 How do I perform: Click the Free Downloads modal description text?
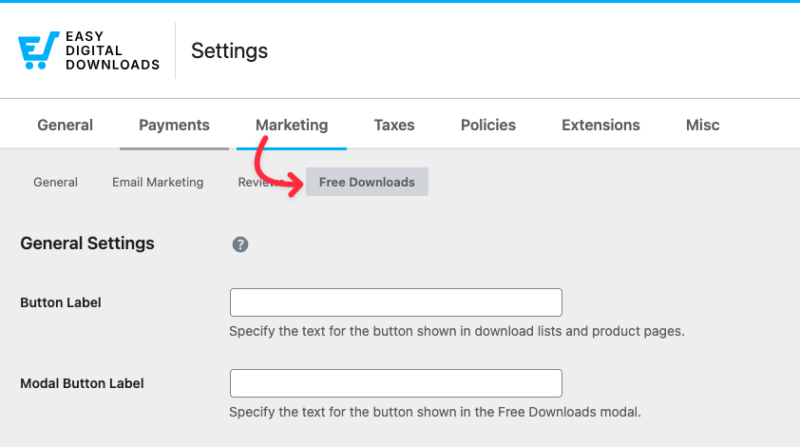435,412
